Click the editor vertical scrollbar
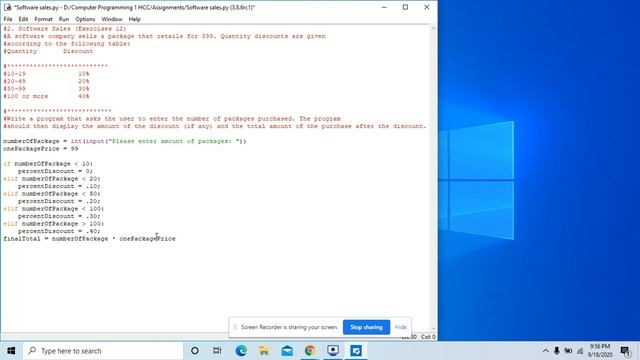Viewport: 640px width, 360px height. [x=433, y=178]
